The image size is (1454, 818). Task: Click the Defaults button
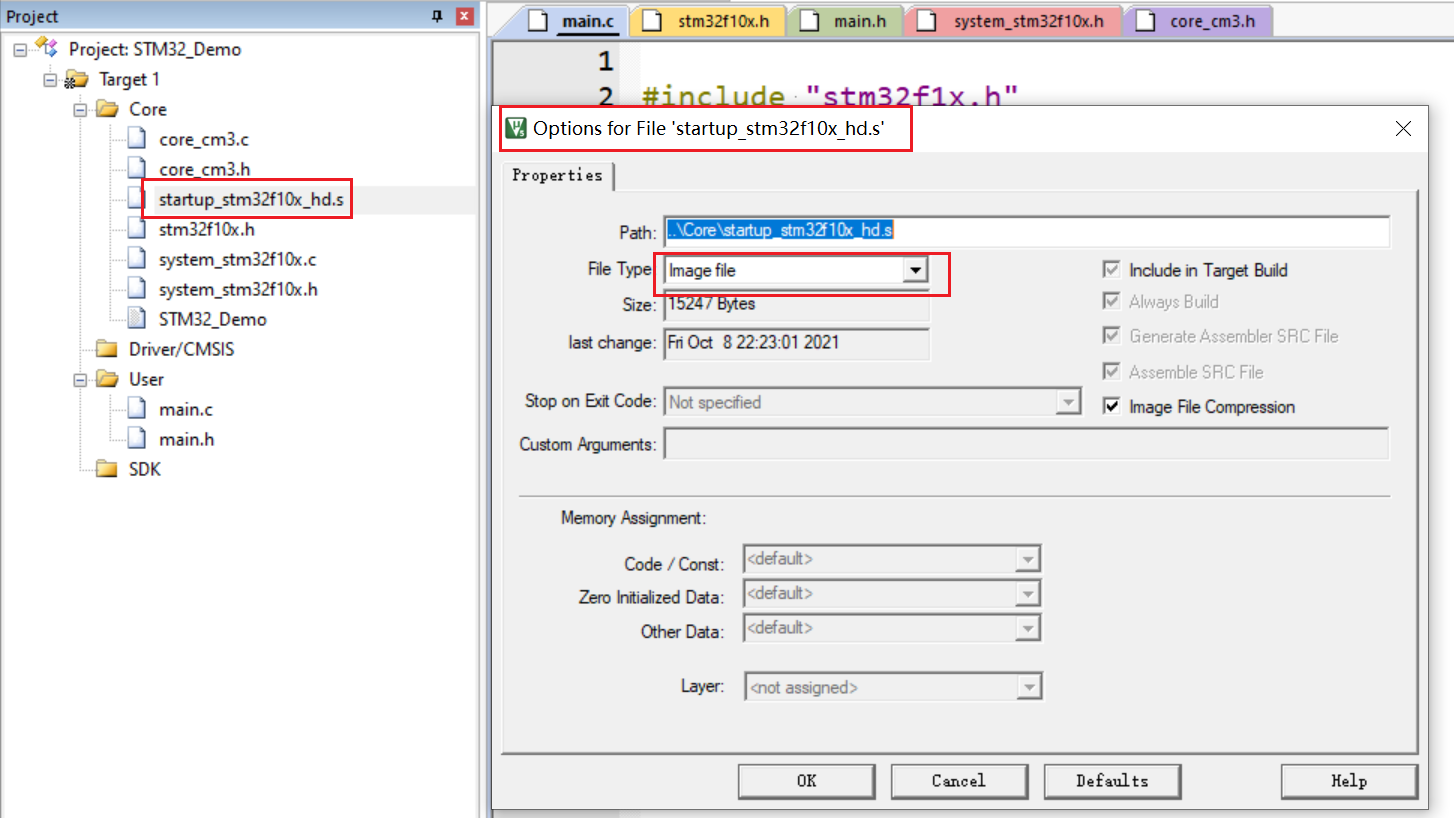(x=1112, y=781)
